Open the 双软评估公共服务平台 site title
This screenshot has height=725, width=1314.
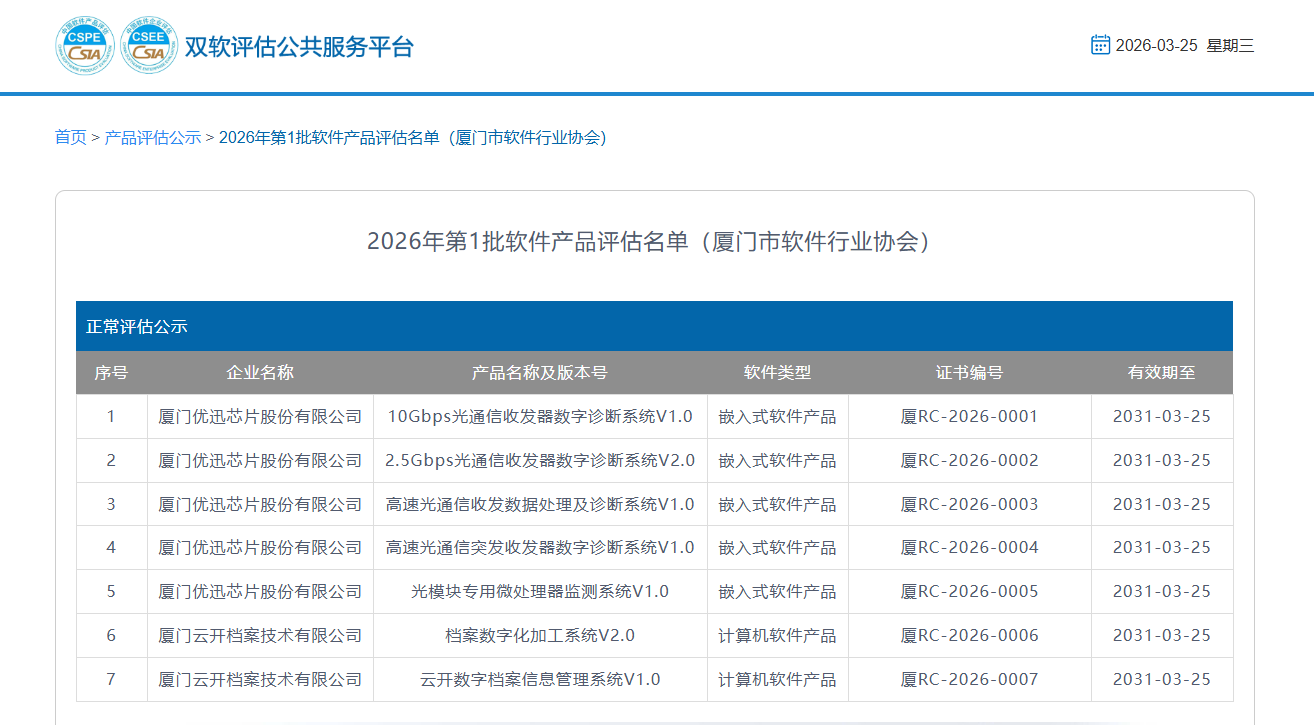click(x=299, y=47)
